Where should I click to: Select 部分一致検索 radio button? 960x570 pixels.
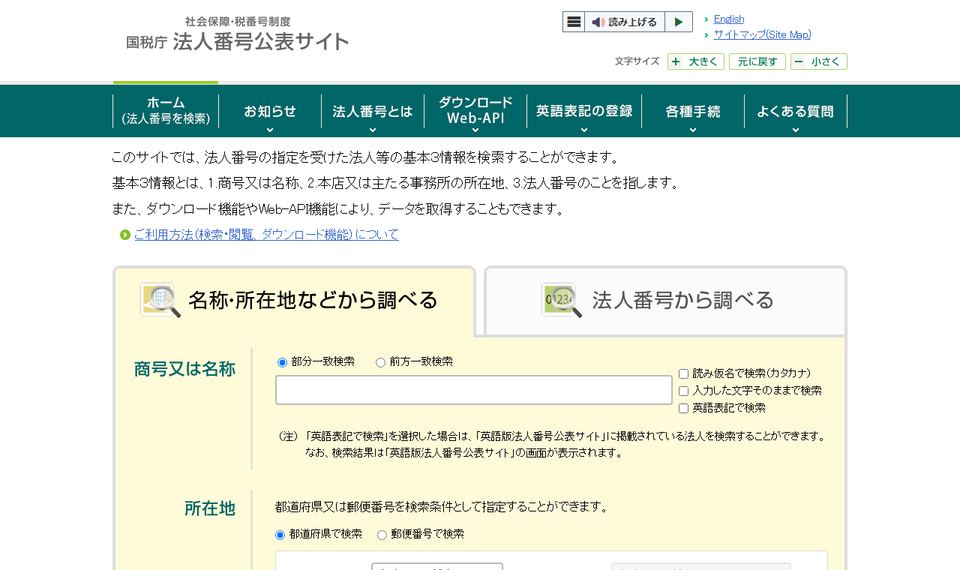tap(282, 362)
